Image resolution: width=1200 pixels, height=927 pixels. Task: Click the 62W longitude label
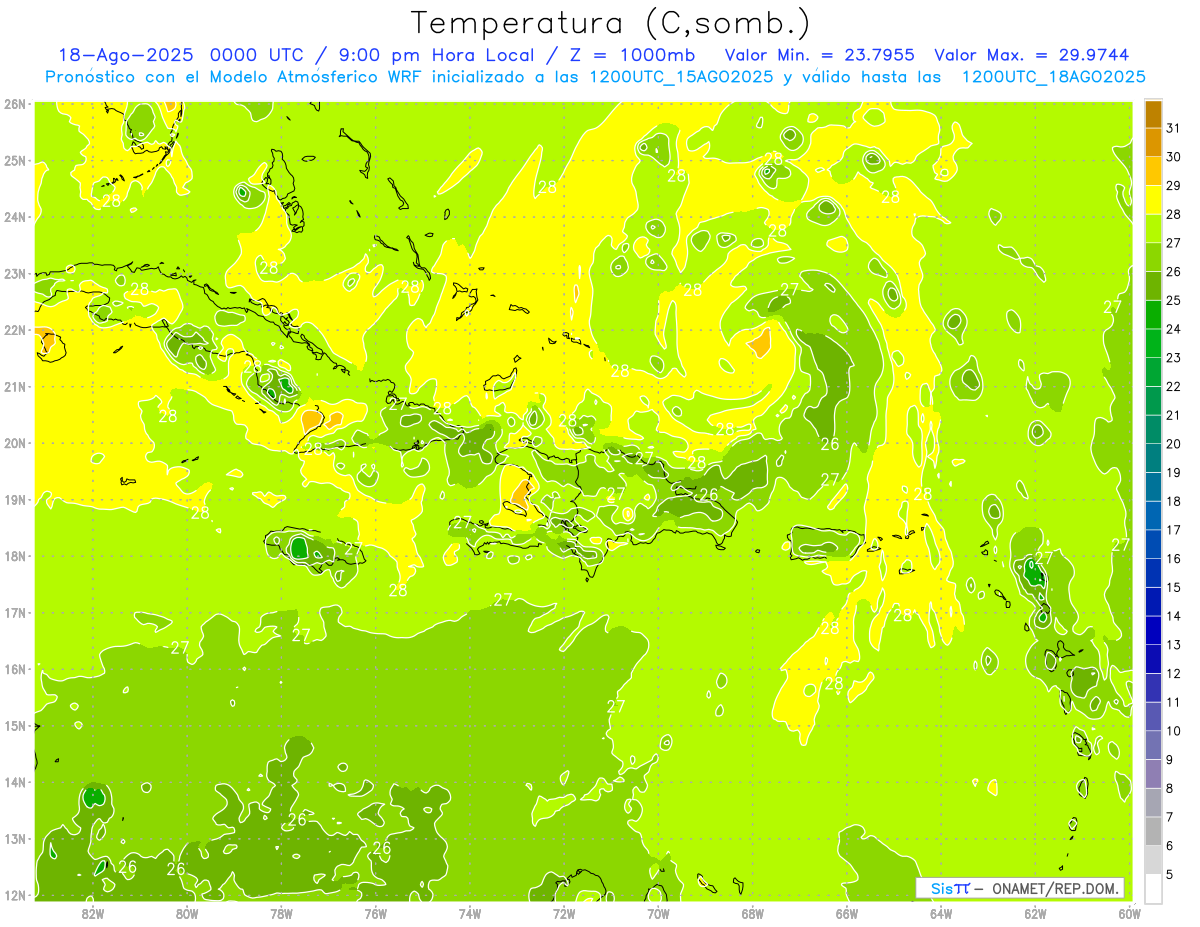[x=1035, y=912]
